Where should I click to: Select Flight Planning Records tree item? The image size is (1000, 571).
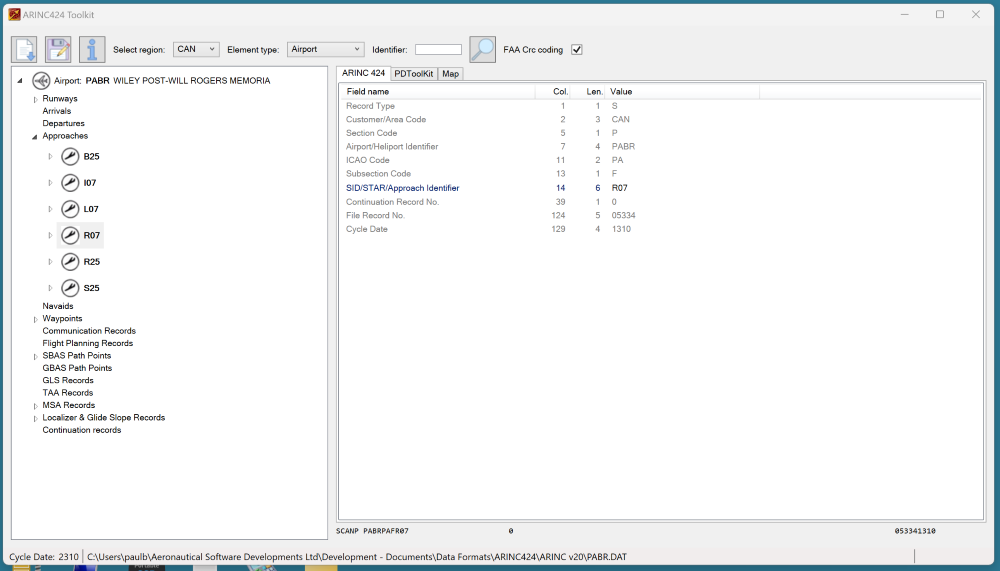(x=87, y=343)
